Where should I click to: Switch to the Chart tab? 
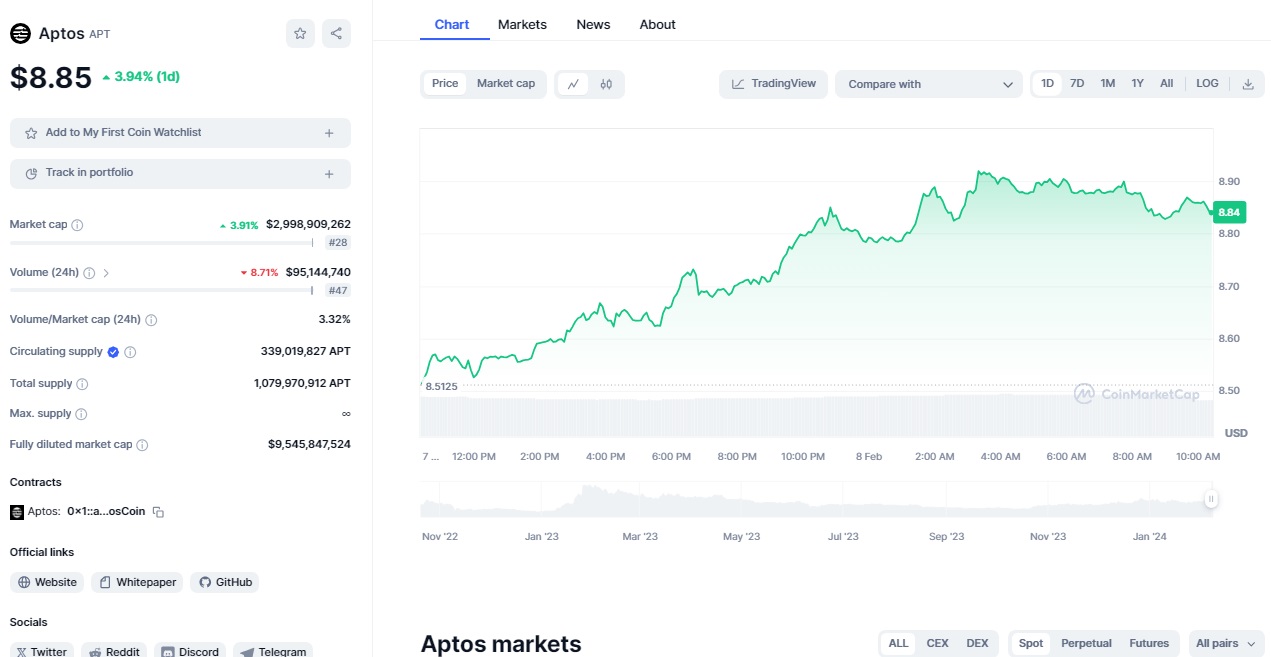coord(452,24)
